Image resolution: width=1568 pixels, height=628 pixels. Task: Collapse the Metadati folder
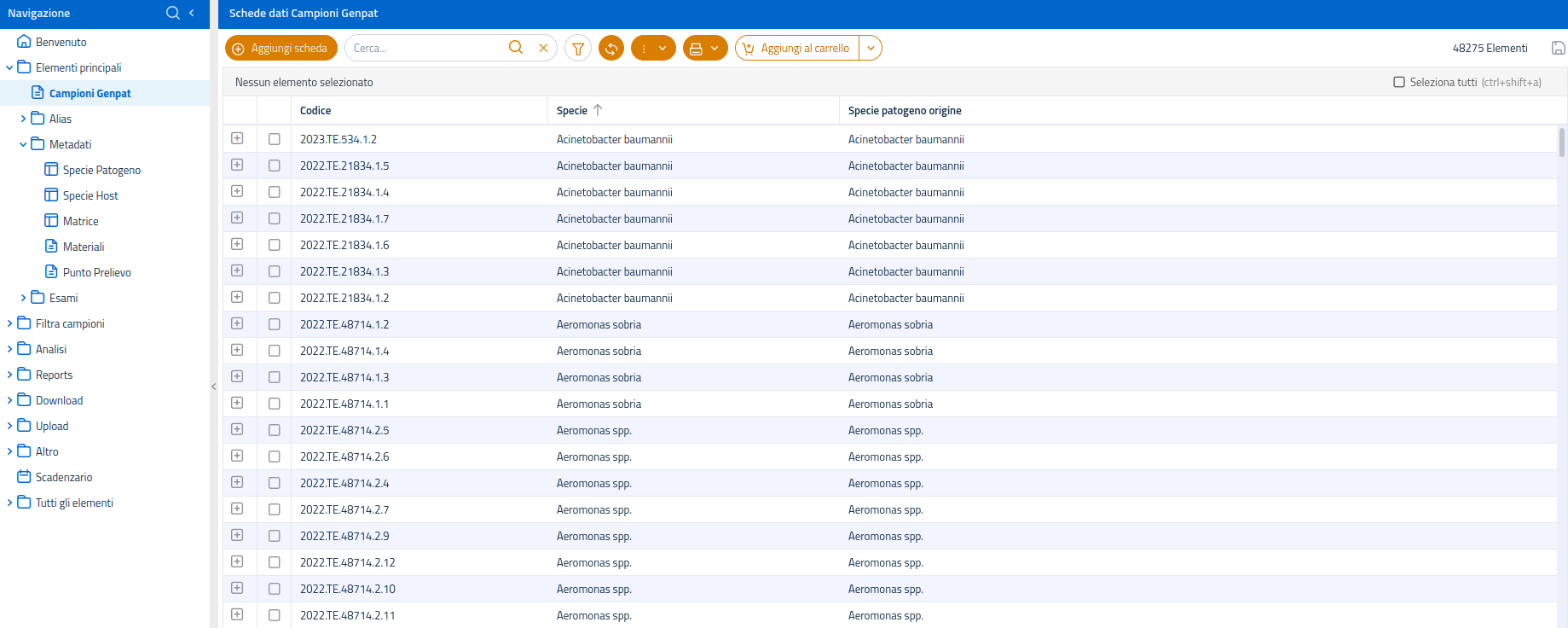pos(23,144)
